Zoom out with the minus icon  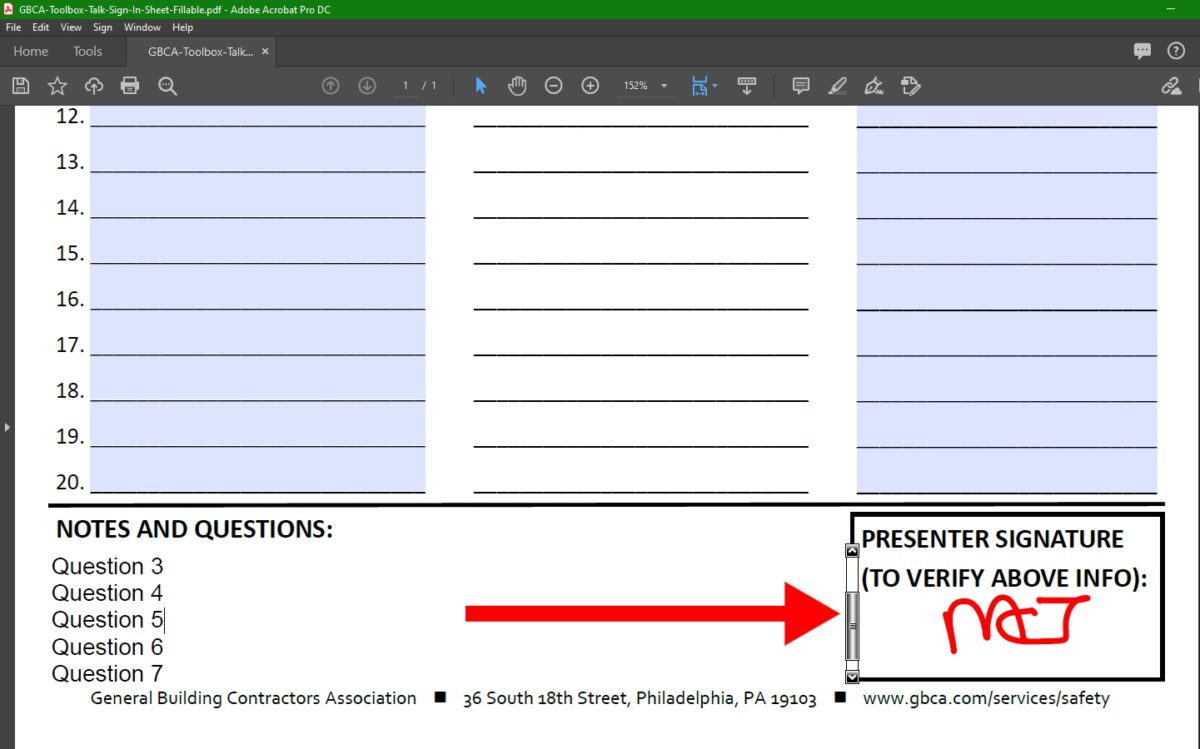coord(553,85)
